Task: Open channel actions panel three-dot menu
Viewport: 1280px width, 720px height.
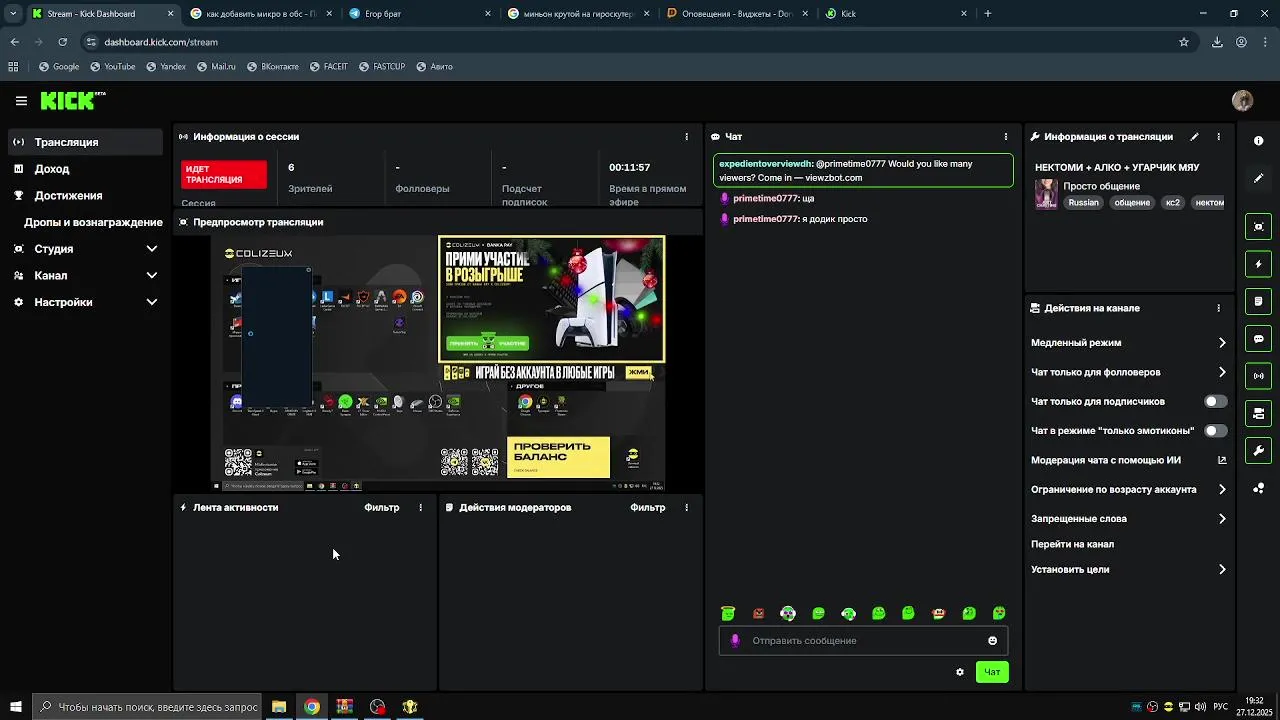Action: pos(1218,309)
